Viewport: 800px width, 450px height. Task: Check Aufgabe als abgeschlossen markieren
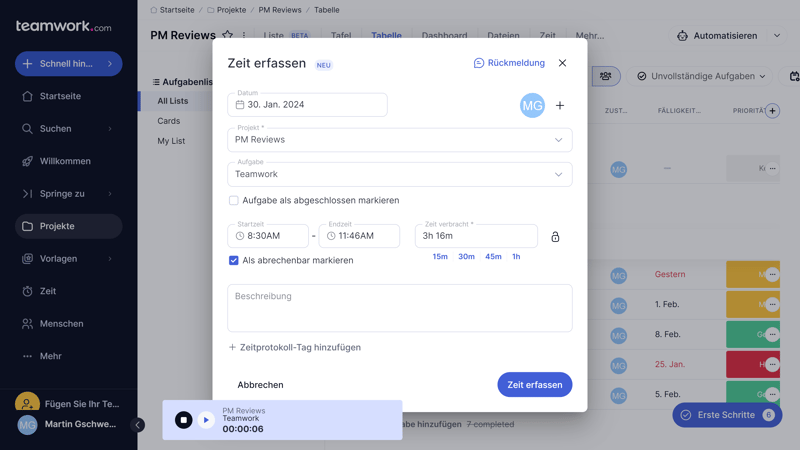[234, 201]
